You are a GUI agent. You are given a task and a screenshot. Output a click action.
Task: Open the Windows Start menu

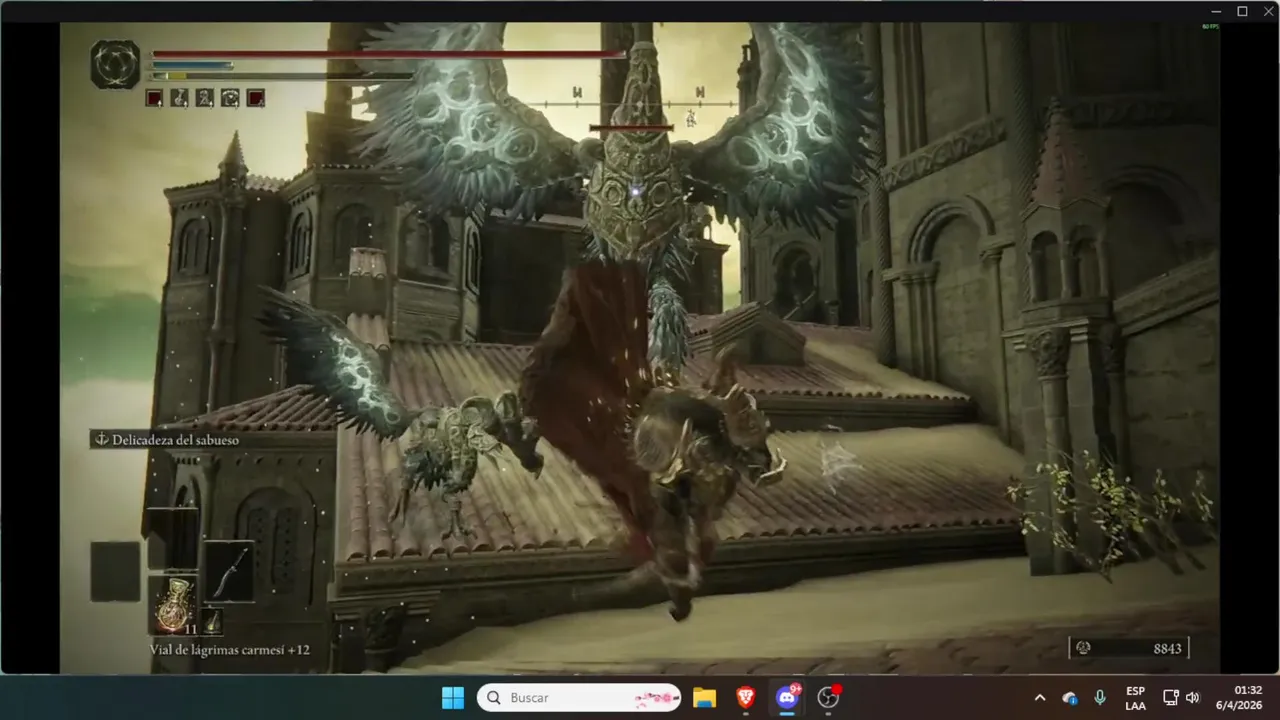(453, 698)
